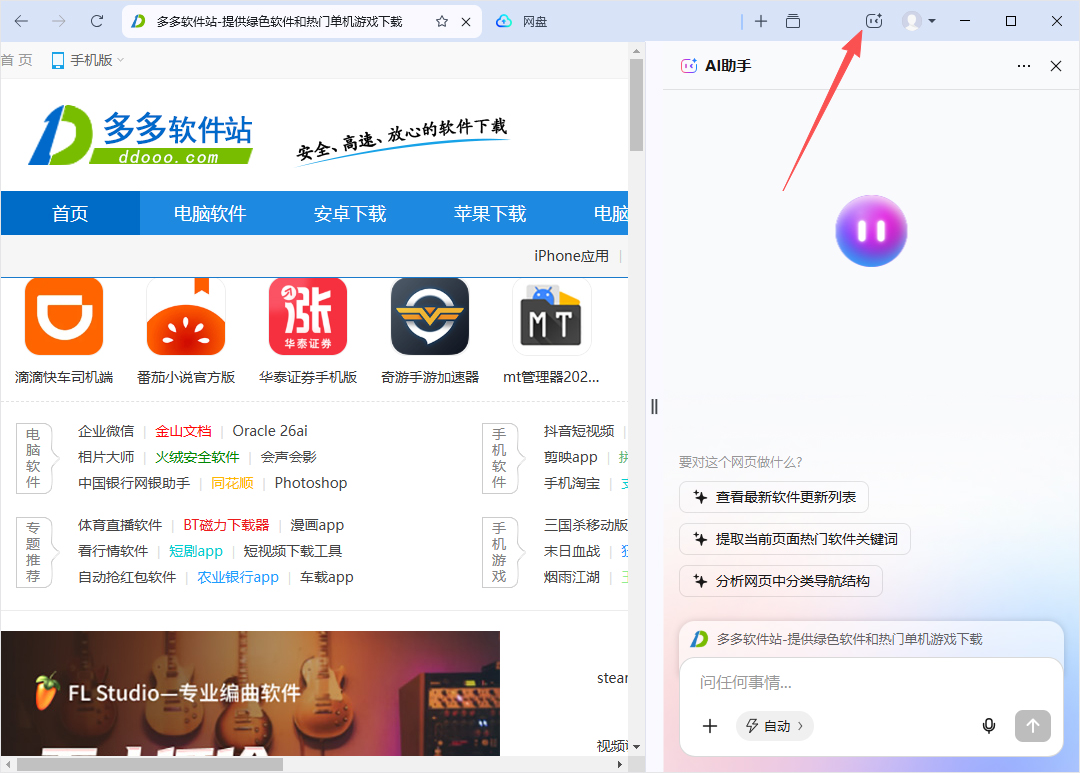The height and width of the screenshot is (773, 1080).
Task: Send message with the up arrow button
Action: tap(1032, 725)
